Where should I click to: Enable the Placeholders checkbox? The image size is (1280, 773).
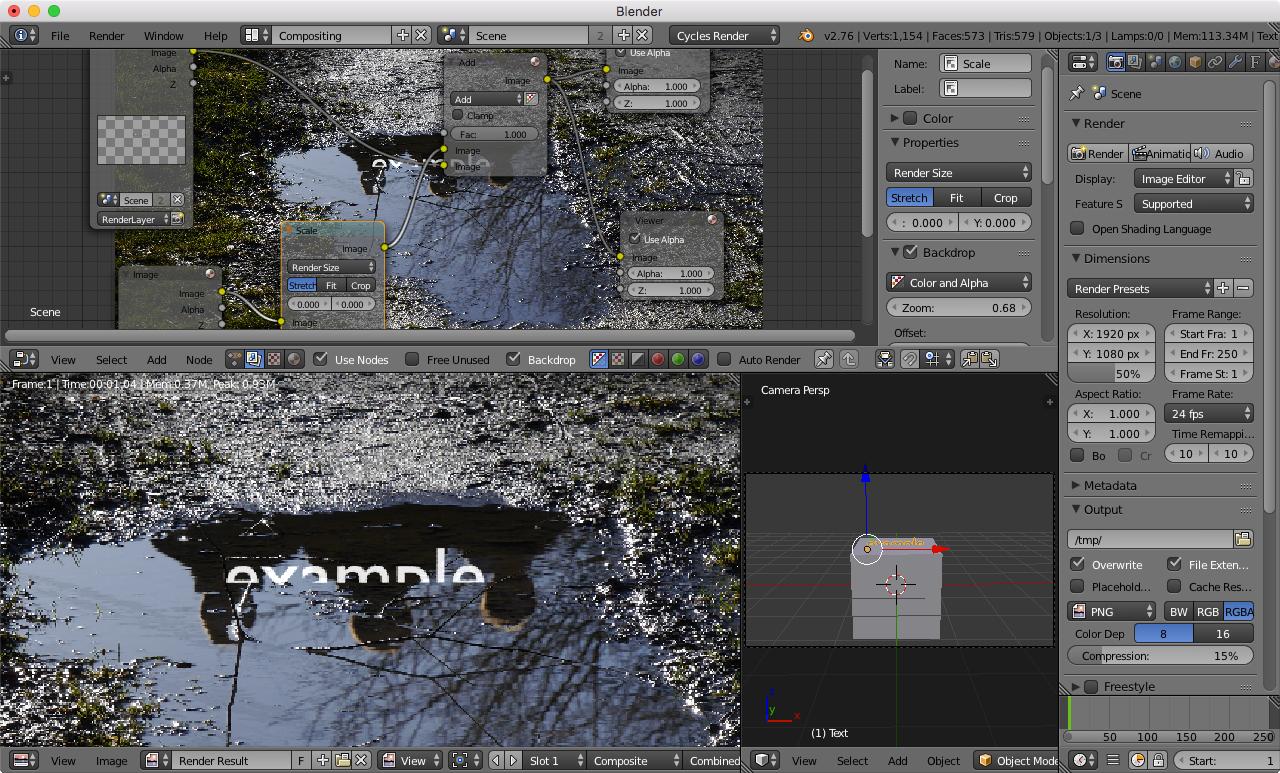(x=1077, y=586)
